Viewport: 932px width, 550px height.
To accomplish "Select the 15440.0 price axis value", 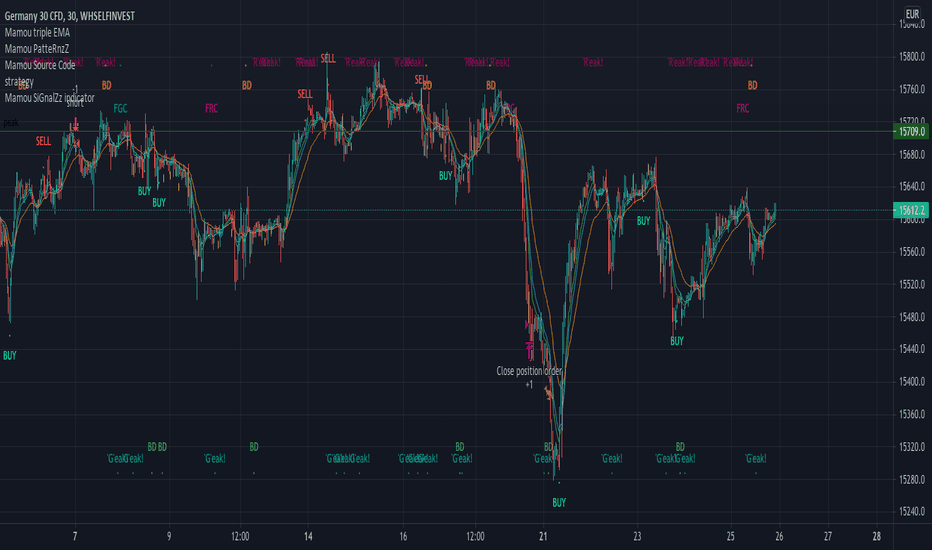I will pos(912,349).
